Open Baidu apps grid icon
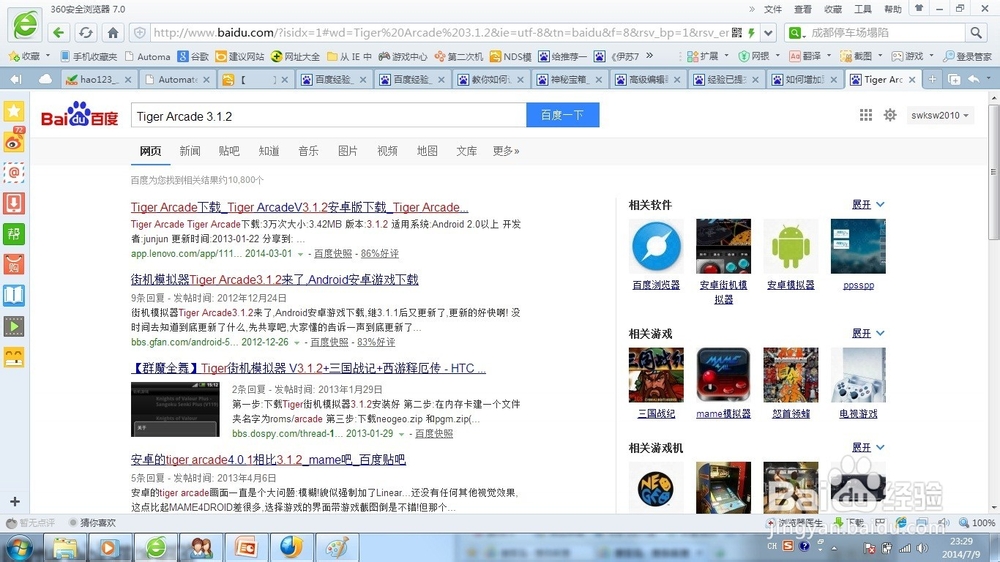Viewport: 1000px width, 562px height. coord(865,115)
